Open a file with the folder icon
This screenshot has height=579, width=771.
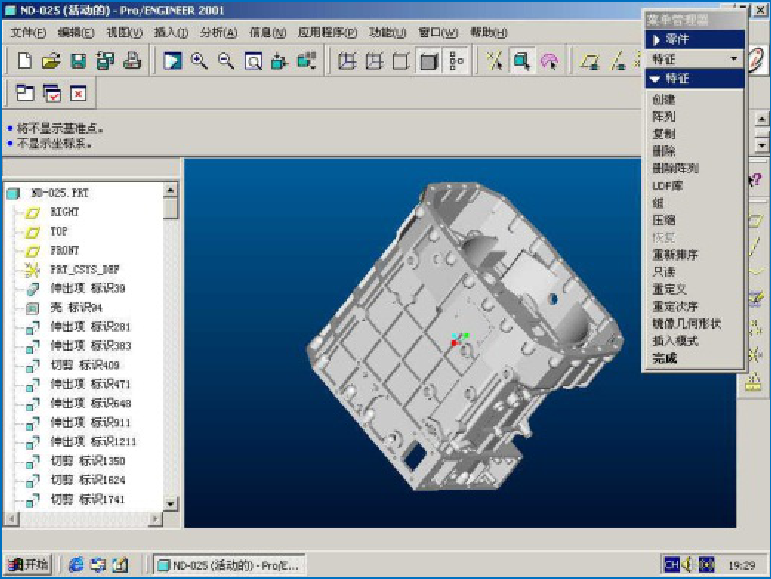[x=52, y=61]
